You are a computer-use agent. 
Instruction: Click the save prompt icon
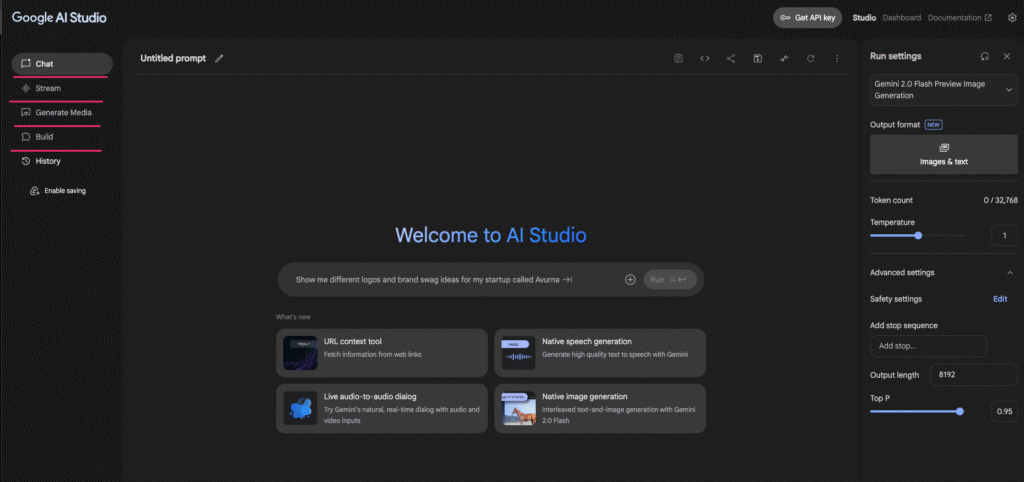(x=758, y=59)
